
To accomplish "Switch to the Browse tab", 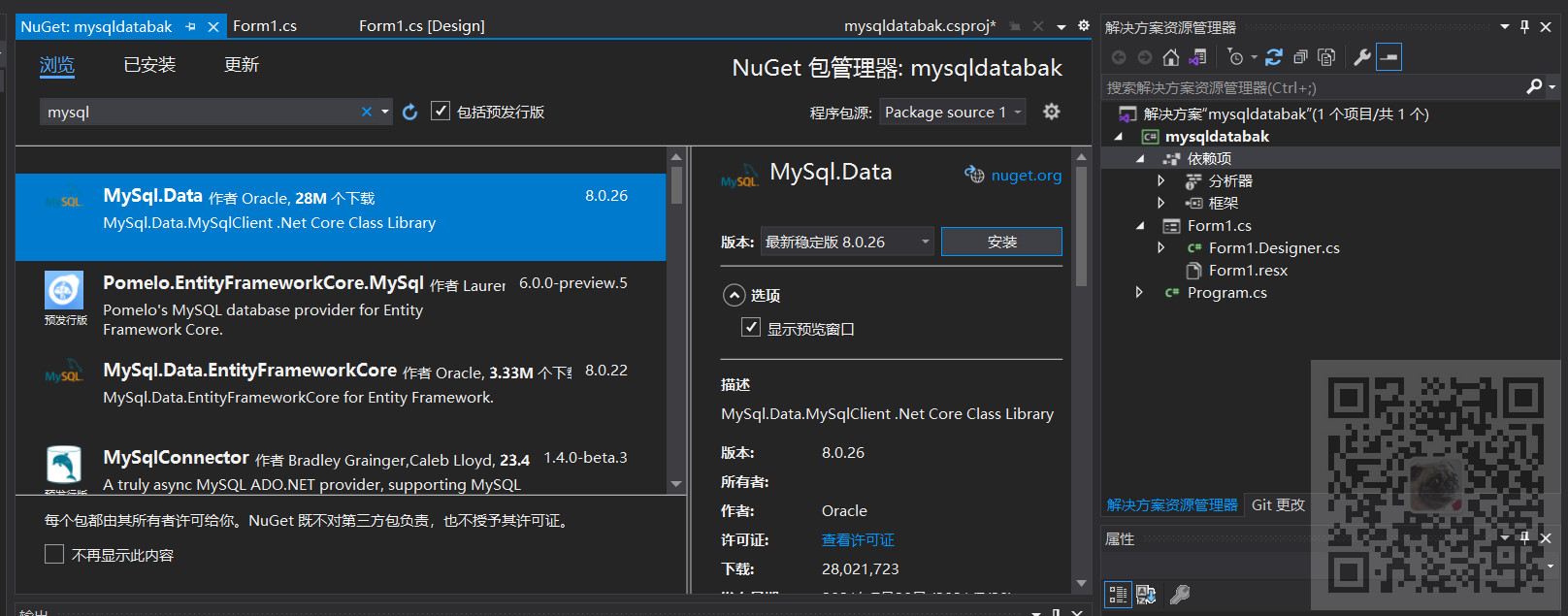I will point(57,65).
